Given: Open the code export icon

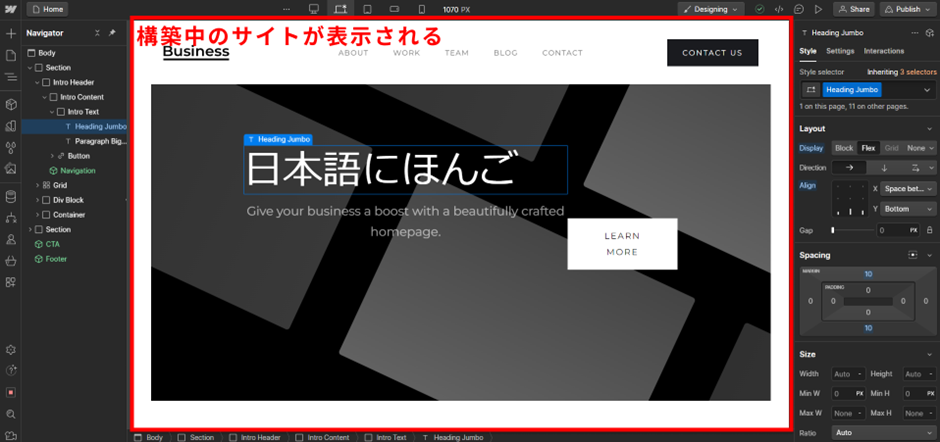Looking at the screenshot, I should (779, 9).
